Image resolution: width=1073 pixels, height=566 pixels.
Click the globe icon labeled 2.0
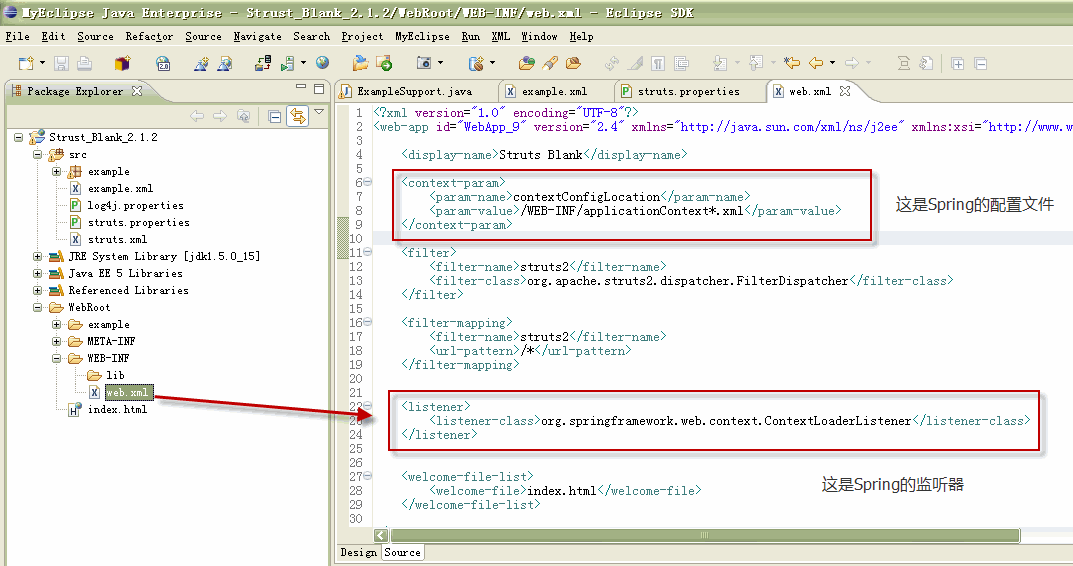pyautogui.click(x=163, y=64)
